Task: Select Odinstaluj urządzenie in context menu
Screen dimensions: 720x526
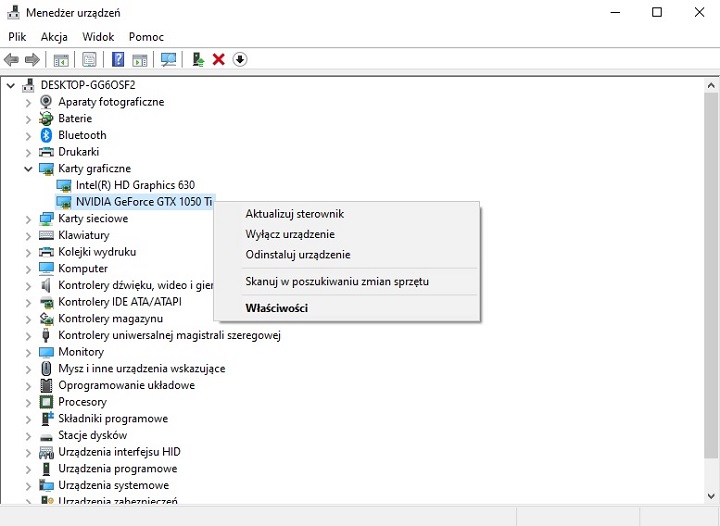Action: point(298,255)
